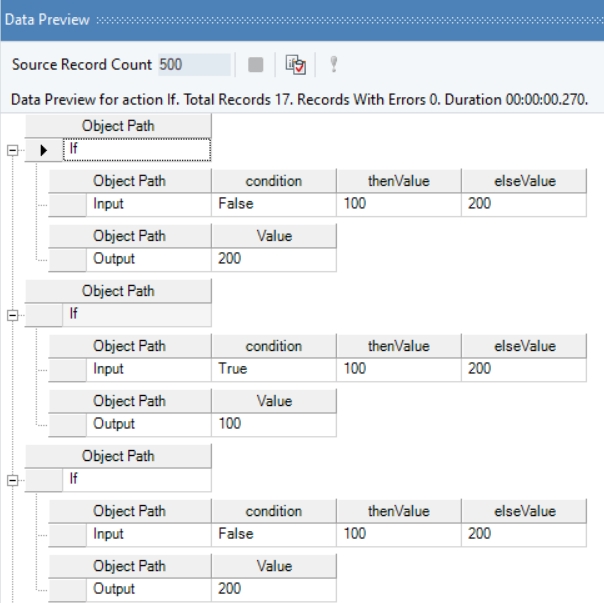Click the thenValue header in third record

(x=398, y=511)
